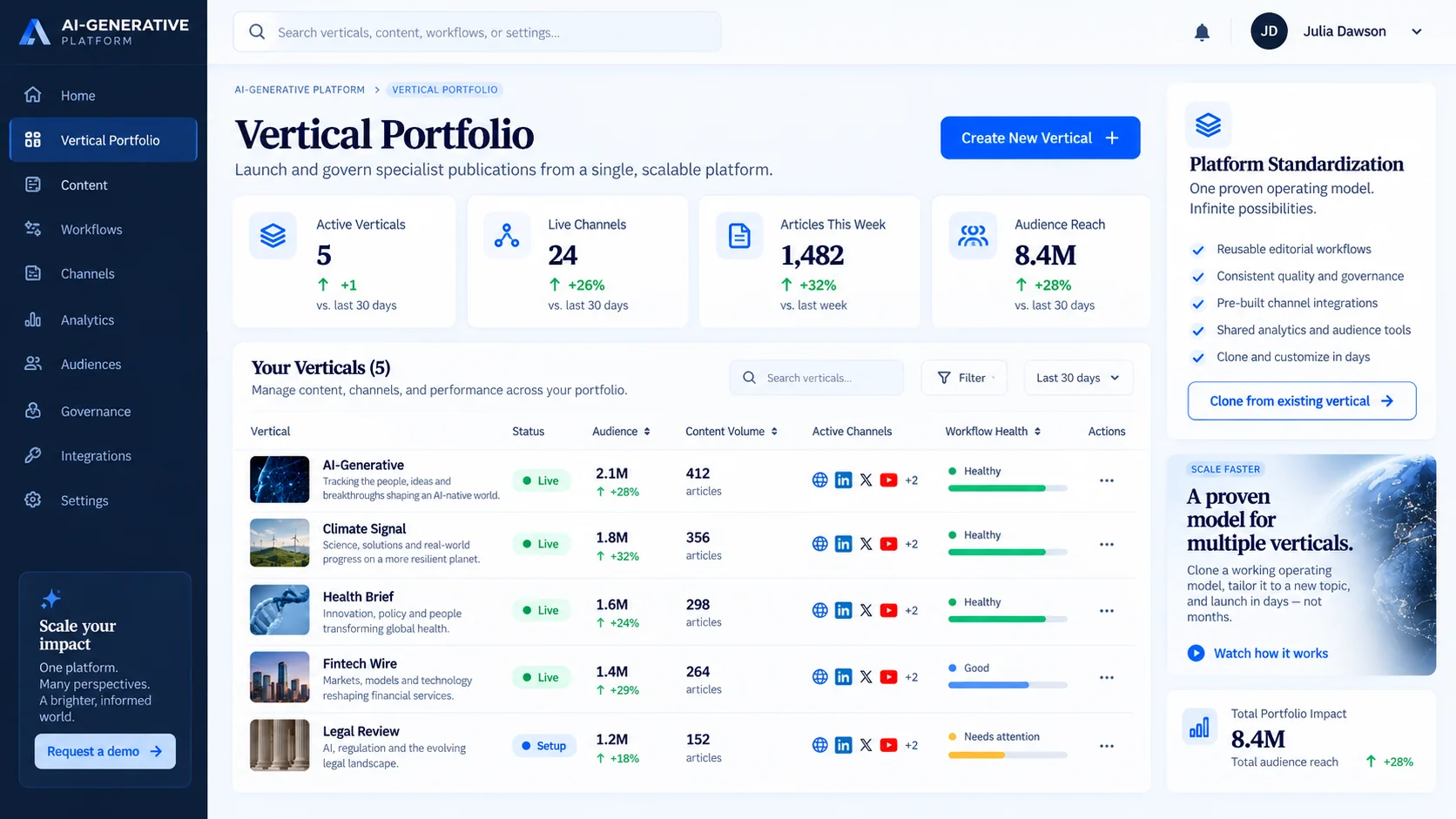This screenshot has height=819, width=1456.
Task: Sort the table by Content Volume column
Action: [731, 432]
